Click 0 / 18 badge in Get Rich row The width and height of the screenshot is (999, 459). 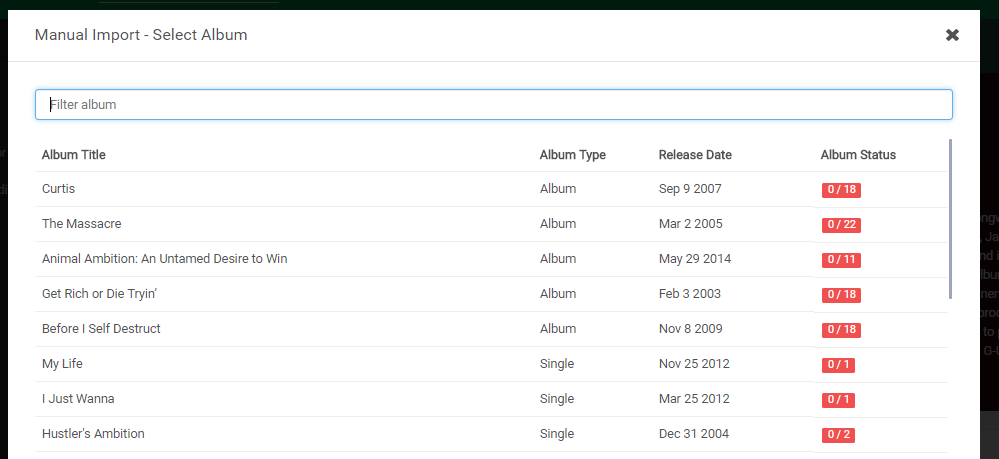(x=841, y=295)
